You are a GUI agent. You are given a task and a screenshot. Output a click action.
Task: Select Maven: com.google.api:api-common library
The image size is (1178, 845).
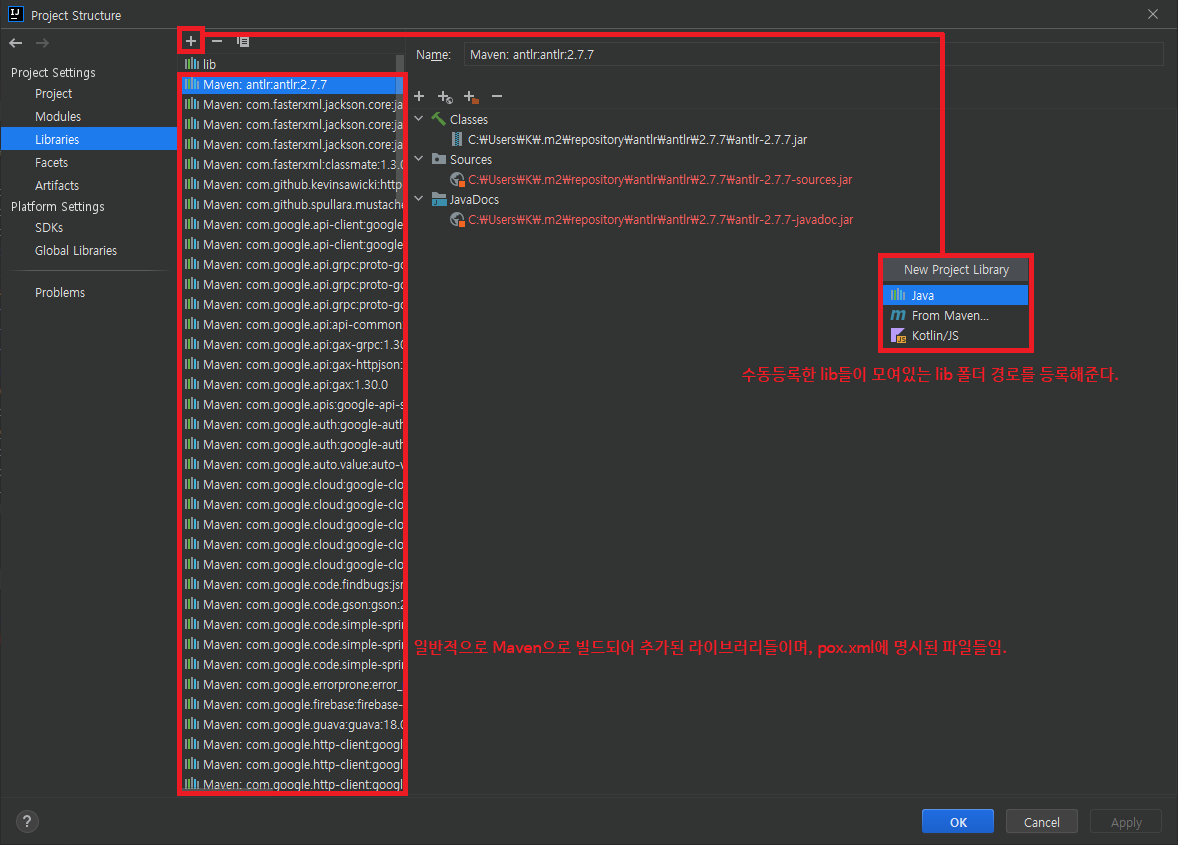[291, 324]
